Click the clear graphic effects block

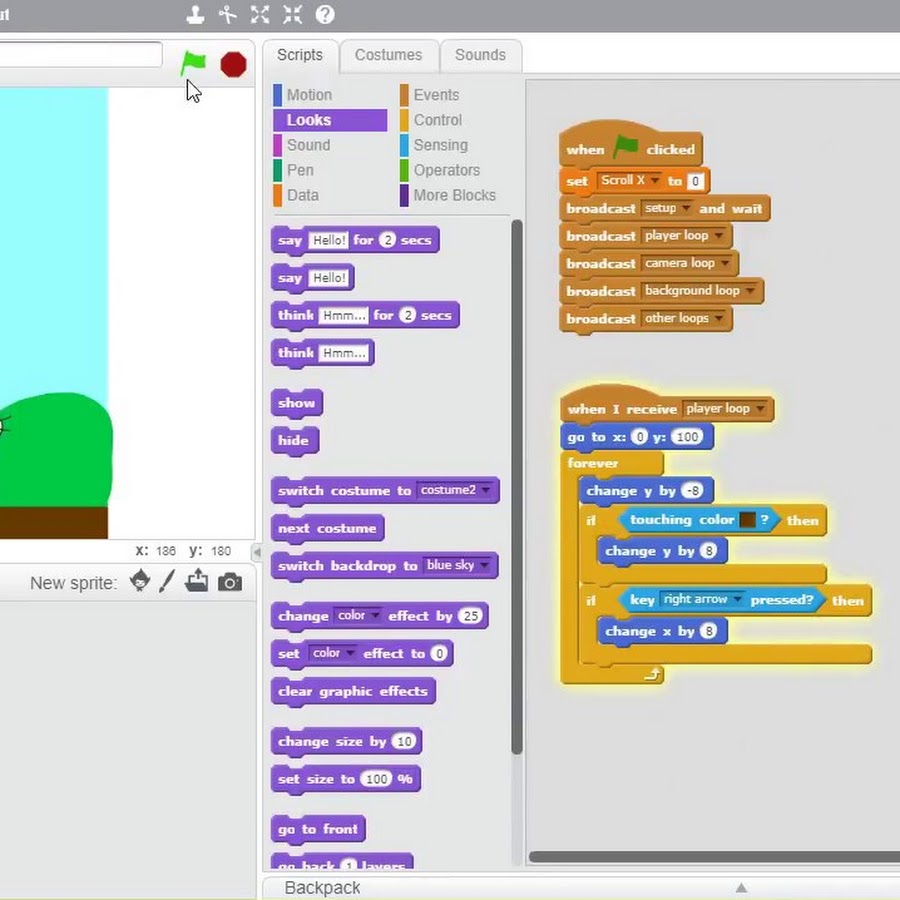pyautogui.click(x=353, y=692)
